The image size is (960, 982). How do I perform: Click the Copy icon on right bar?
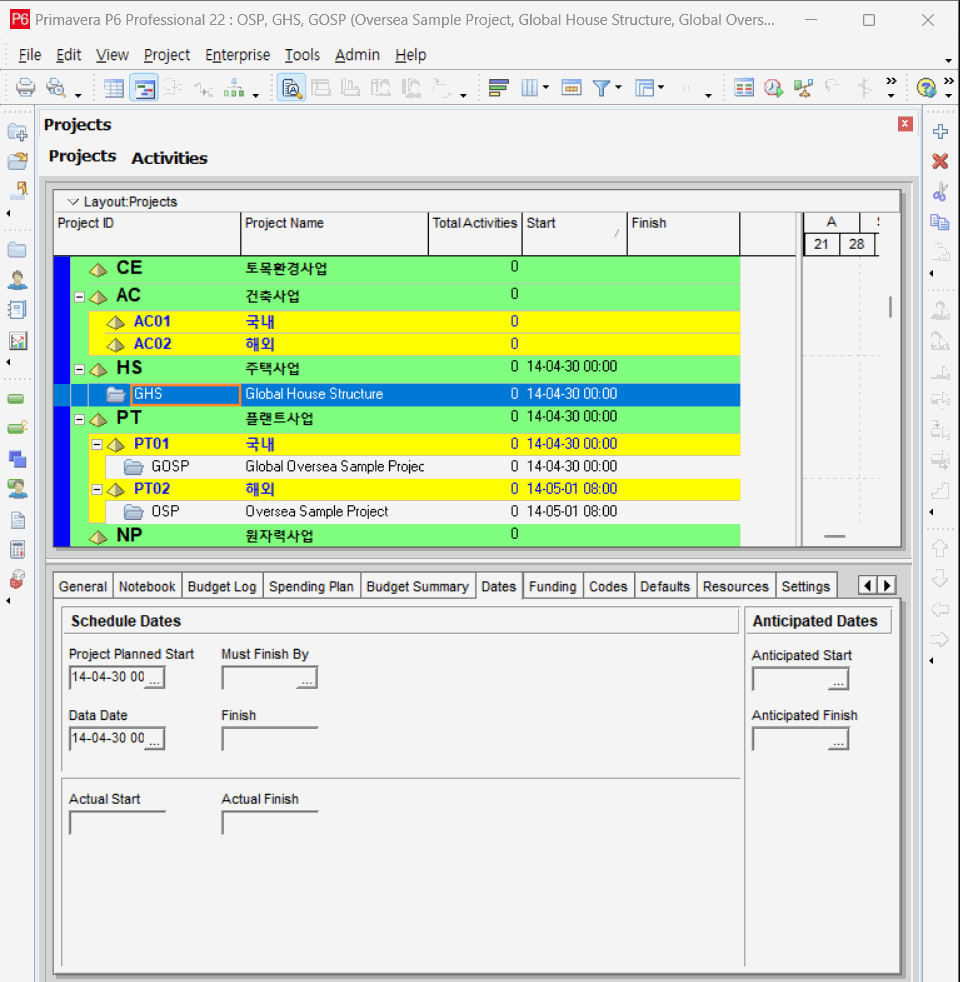[x=940, y=222]
